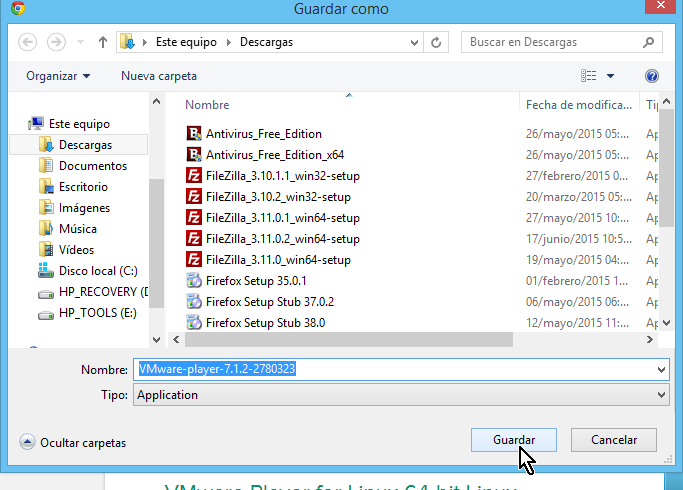
Task: Select the Antivirus_Free_Edition_x64 file icon
Action: (194, 155)
